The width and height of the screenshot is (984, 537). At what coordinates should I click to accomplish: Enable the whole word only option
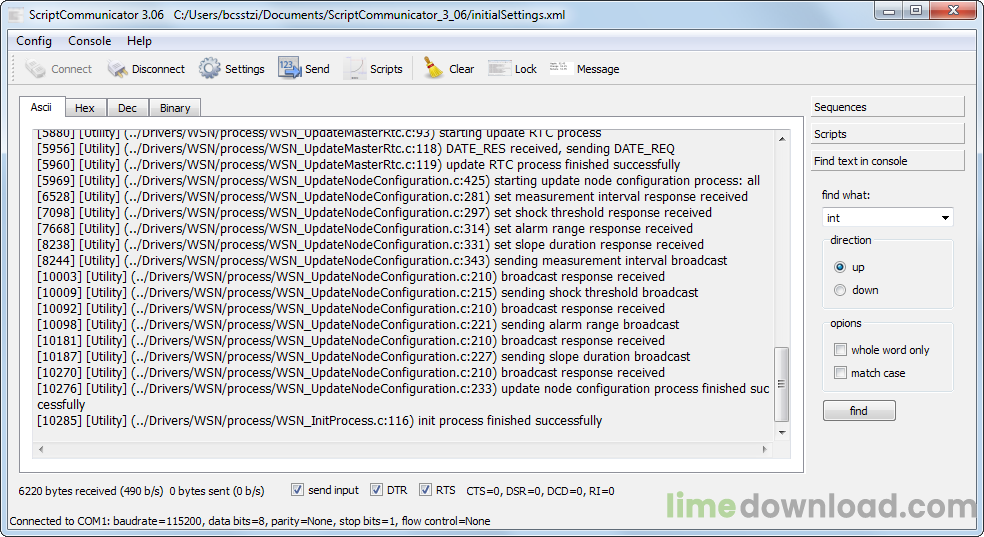pos(840,350)
